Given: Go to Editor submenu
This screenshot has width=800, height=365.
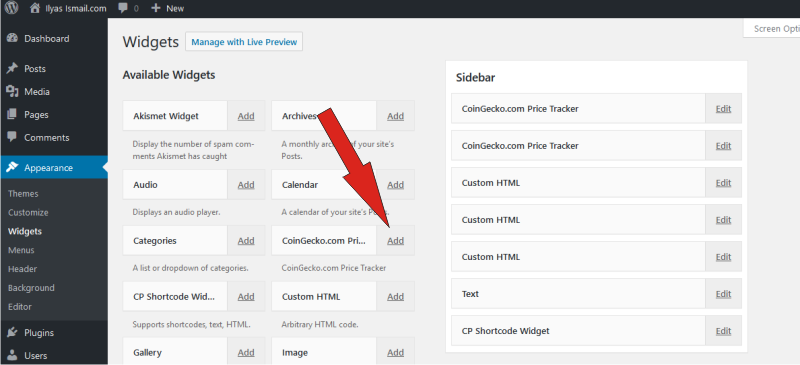Looking at the screenshot, I should pyautogui.click(x=20, y=307).
